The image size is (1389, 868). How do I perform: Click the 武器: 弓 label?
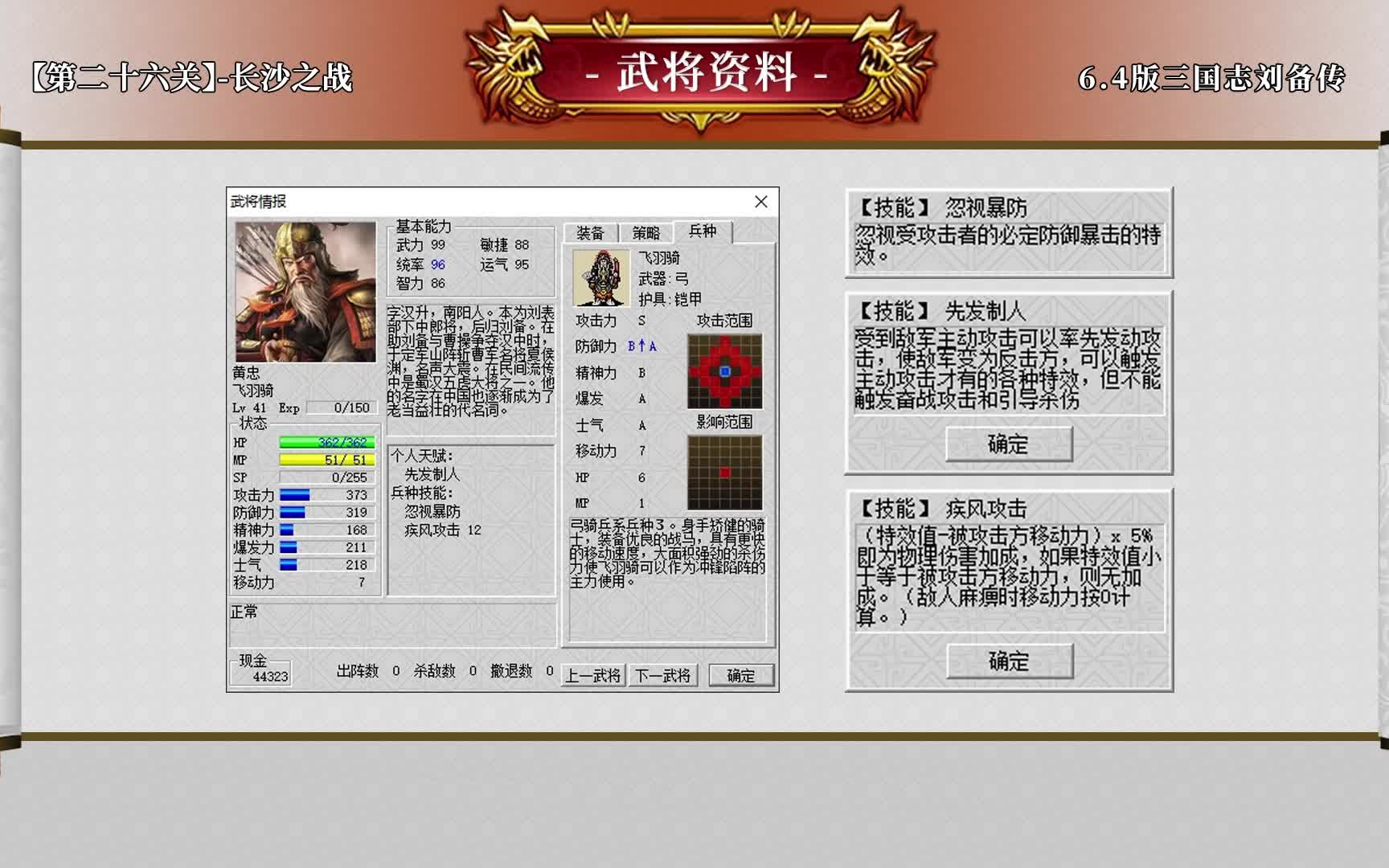pos(664,279)
